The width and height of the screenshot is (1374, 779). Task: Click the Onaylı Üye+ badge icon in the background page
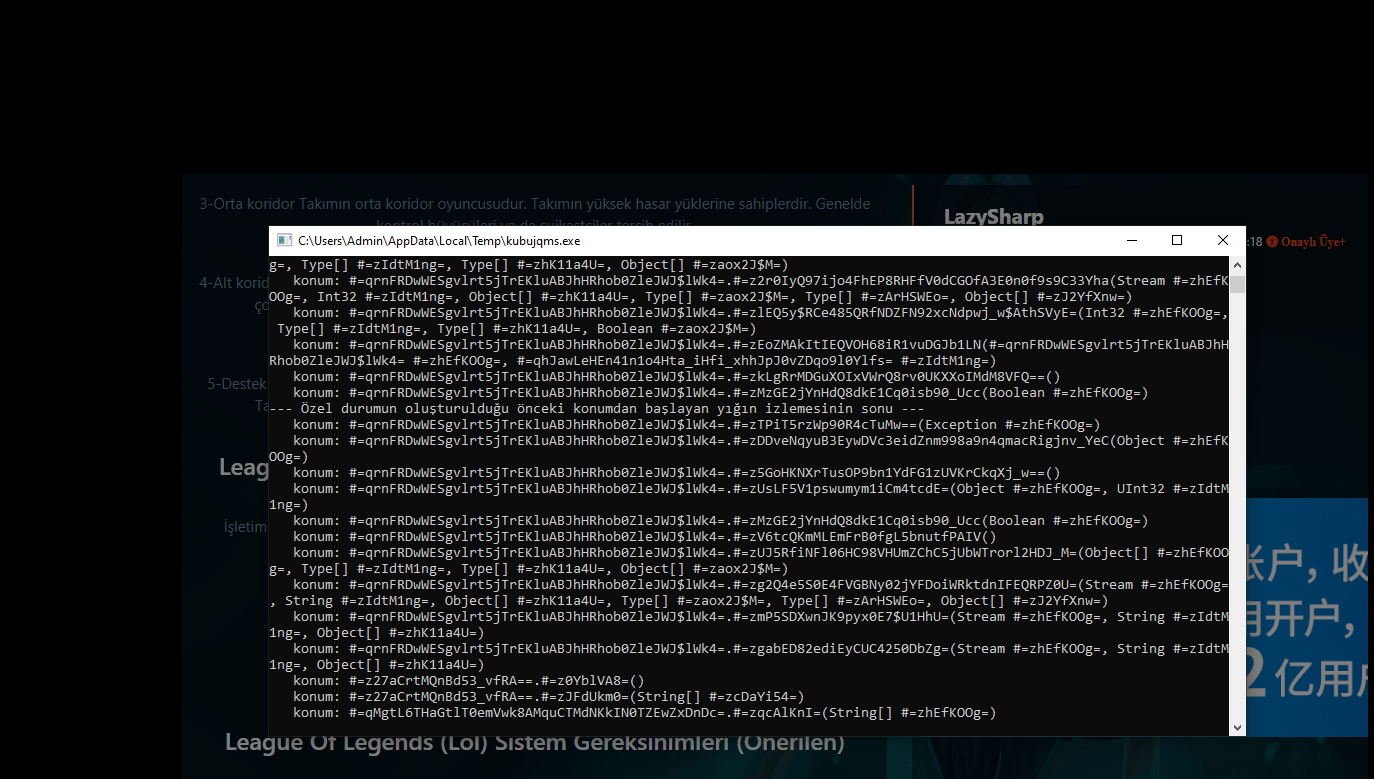[1273, 242]
